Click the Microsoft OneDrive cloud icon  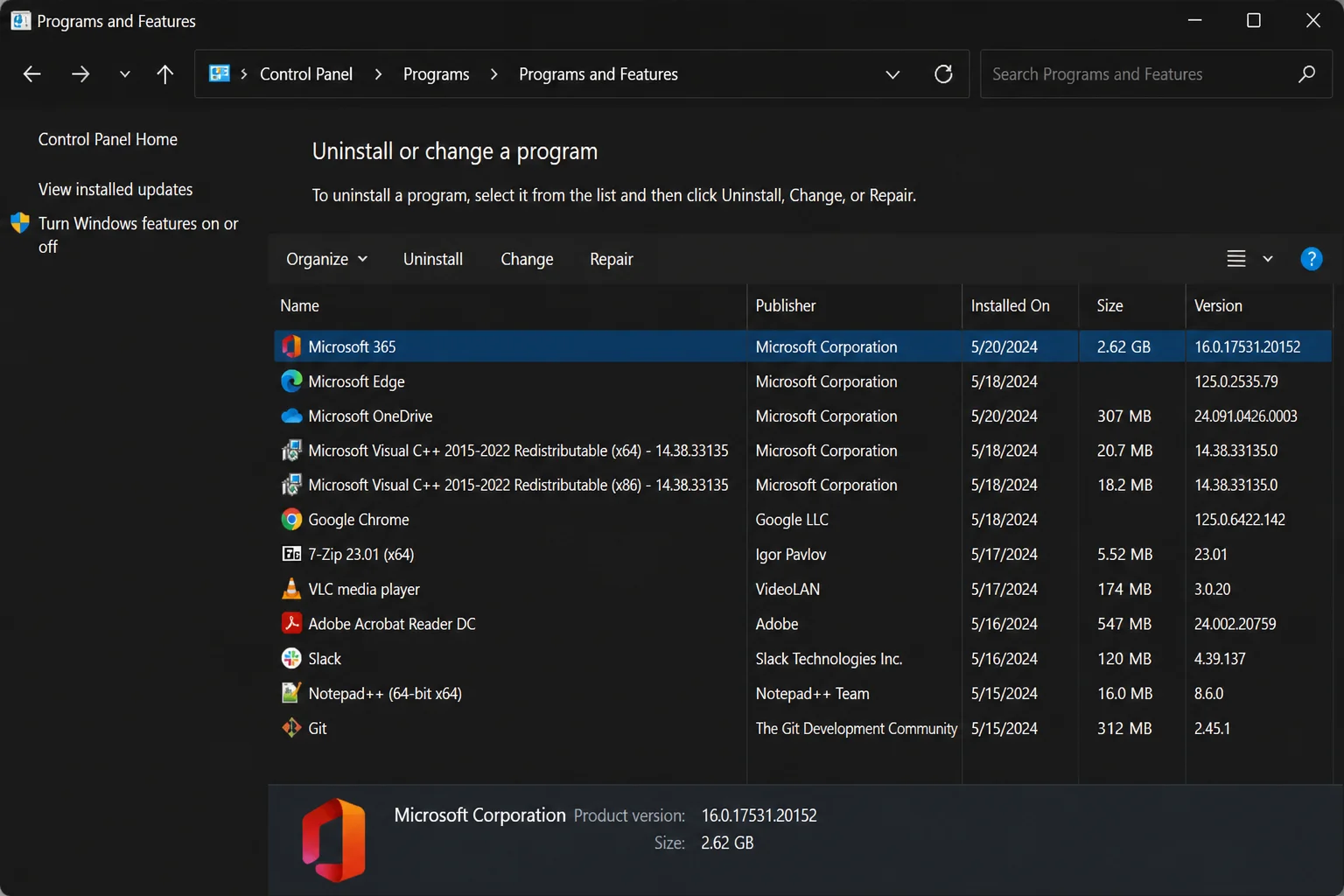[291, 416]
